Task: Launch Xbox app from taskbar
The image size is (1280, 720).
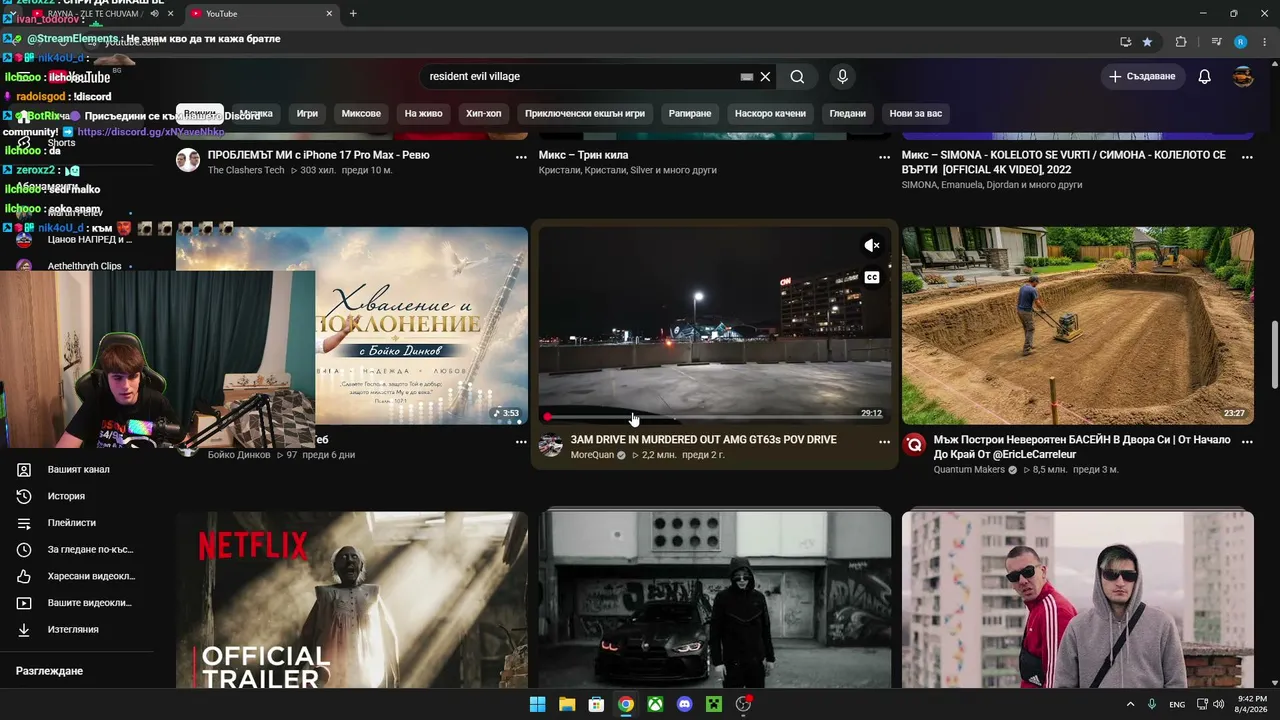Action: [x=655, y=704]
